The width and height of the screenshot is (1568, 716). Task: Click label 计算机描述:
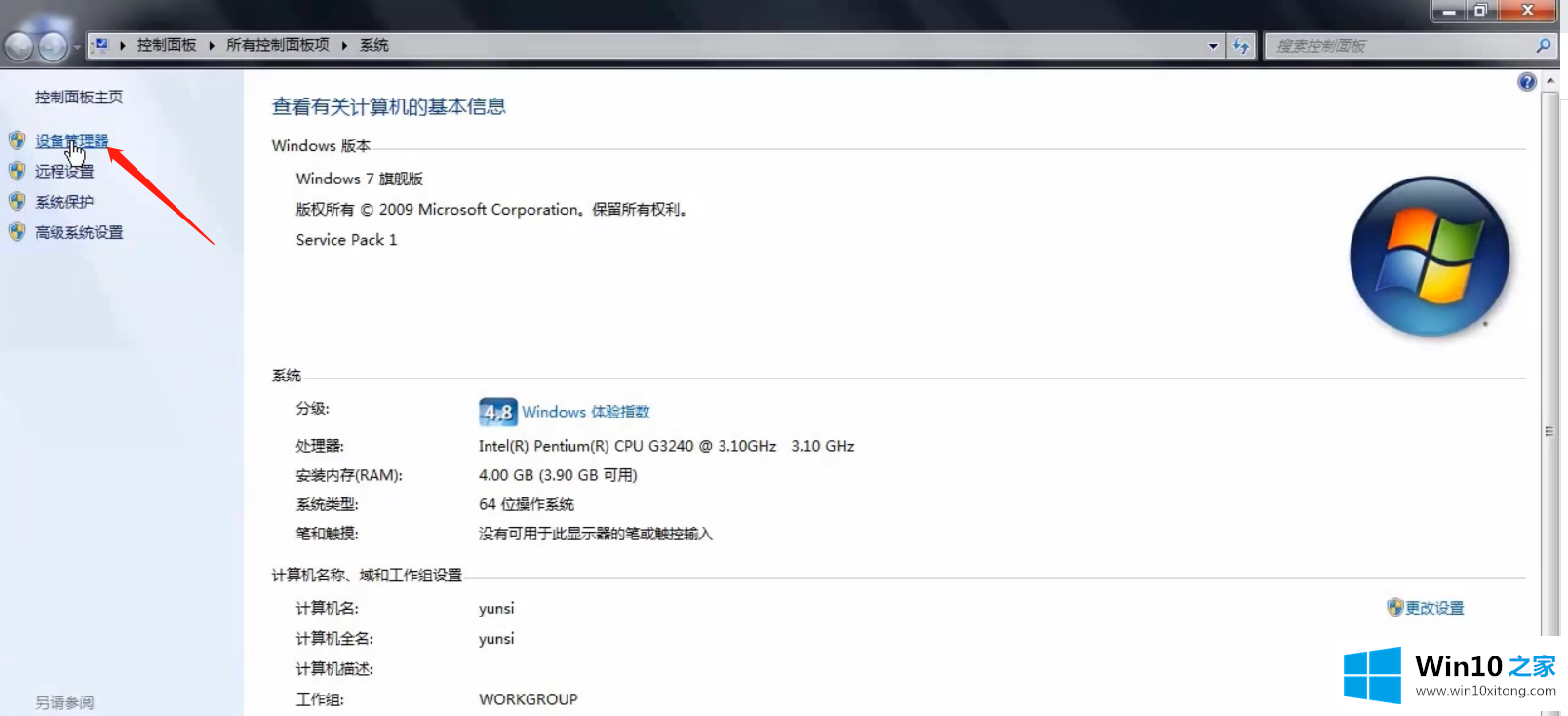click(x=334, y=669)
